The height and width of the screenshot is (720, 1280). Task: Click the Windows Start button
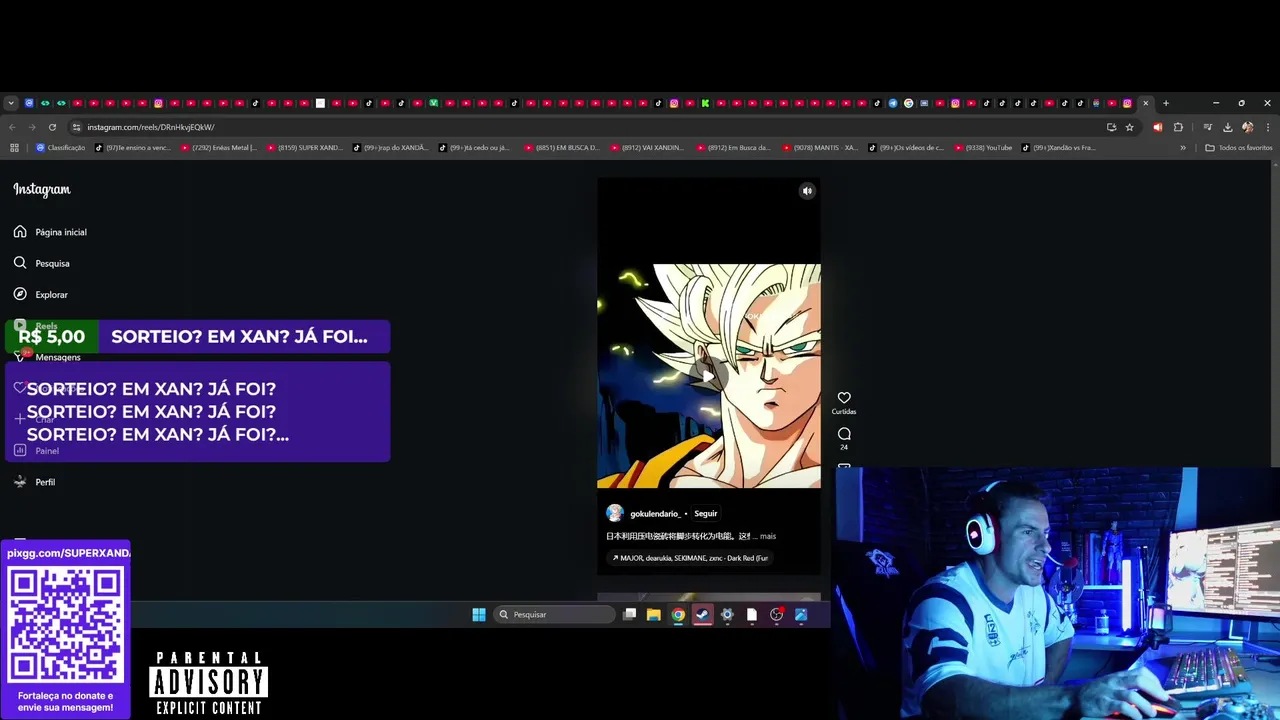click(x=479, y=615)
